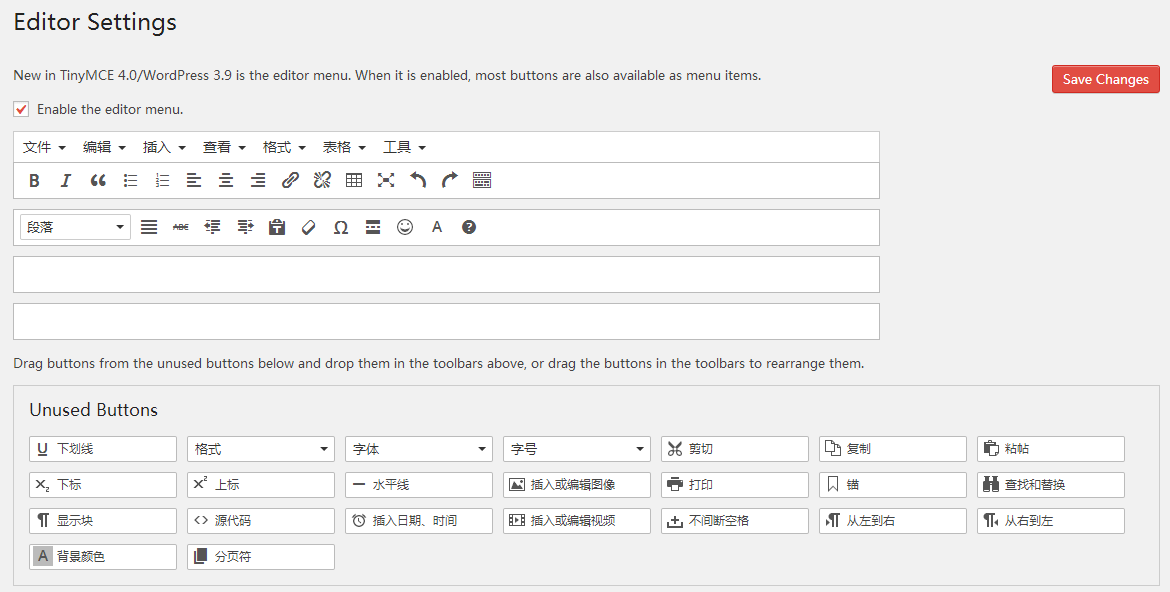Click the remove link icon
This screenshot has width=1170, height=592.
pyautogui.click(x=322, y=180)
